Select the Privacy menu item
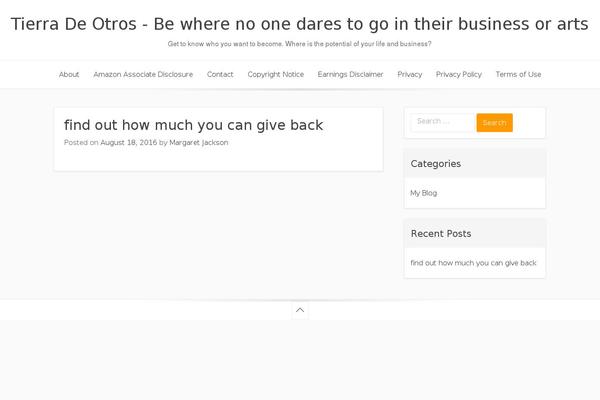600x400 pixels. point(409,74)
